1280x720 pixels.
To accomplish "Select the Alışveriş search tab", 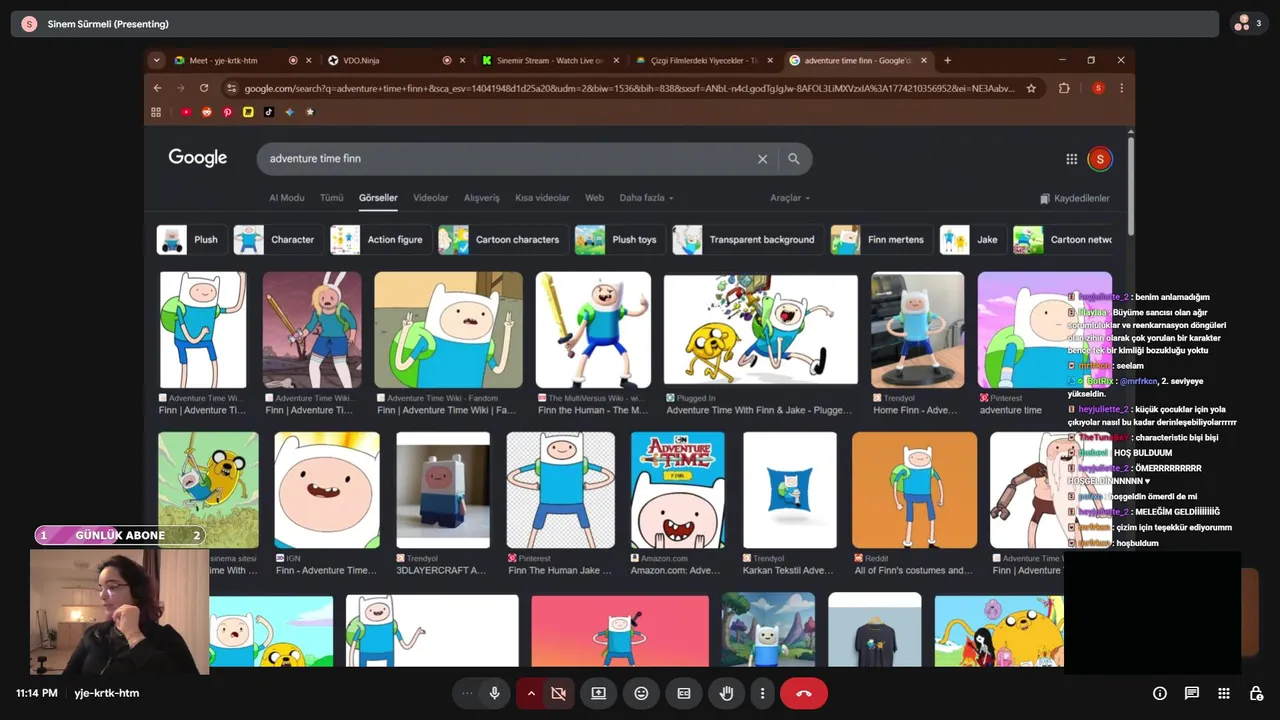I will [481, 198].
